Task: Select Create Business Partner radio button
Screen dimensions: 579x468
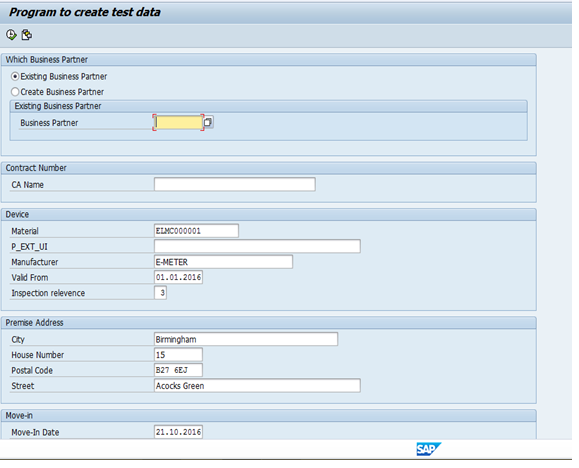Action: tap(15, 92)
